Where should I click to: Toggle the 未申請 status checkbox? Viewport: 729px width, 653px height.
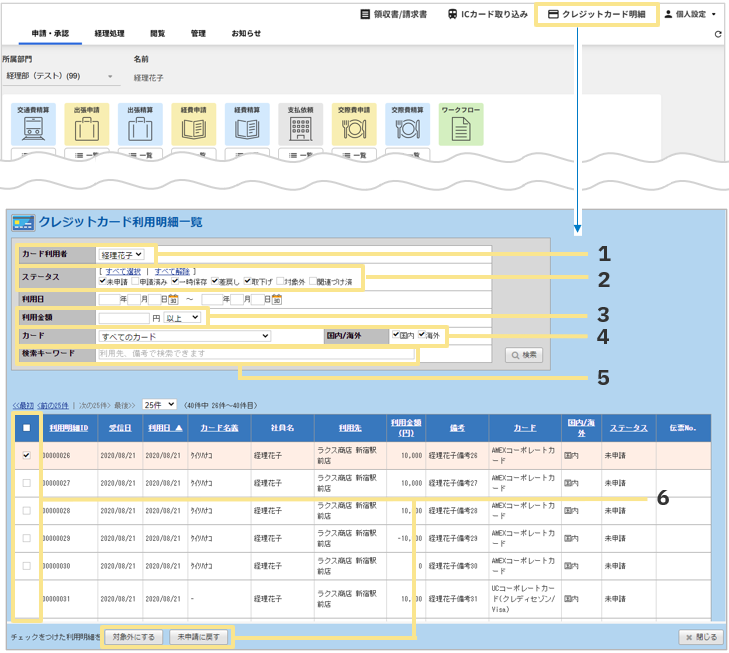pyautogui.click(x=103, y=282)
